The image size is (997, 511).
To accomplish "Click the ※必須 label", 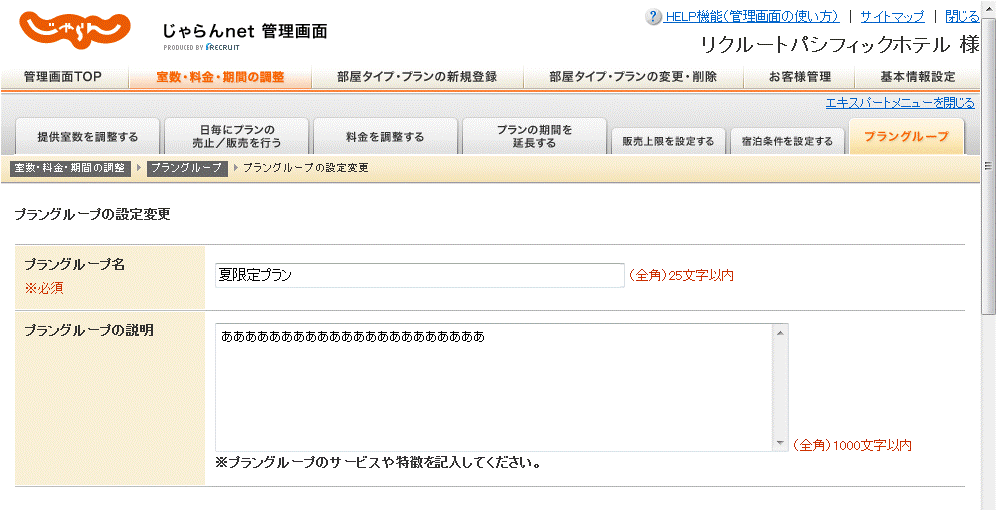I will click(44, 289).
